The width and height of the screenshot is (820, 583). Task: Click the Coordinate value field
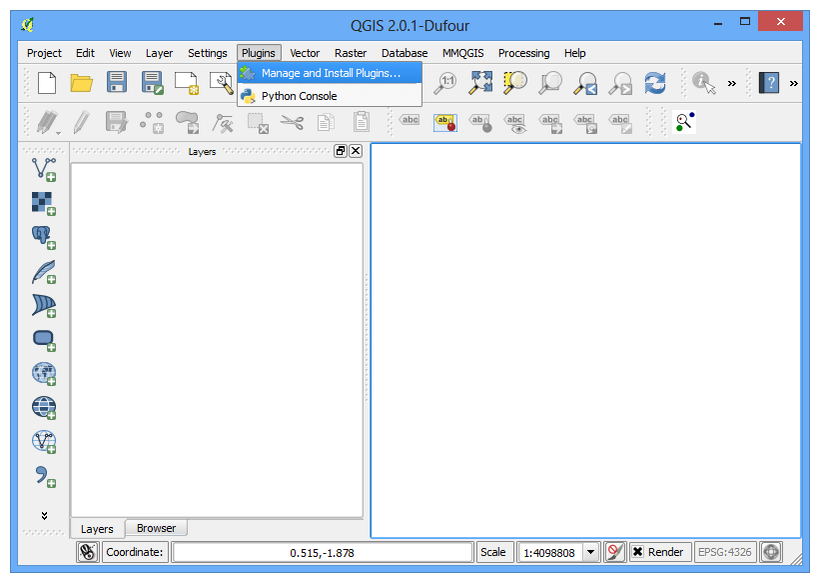322,552
